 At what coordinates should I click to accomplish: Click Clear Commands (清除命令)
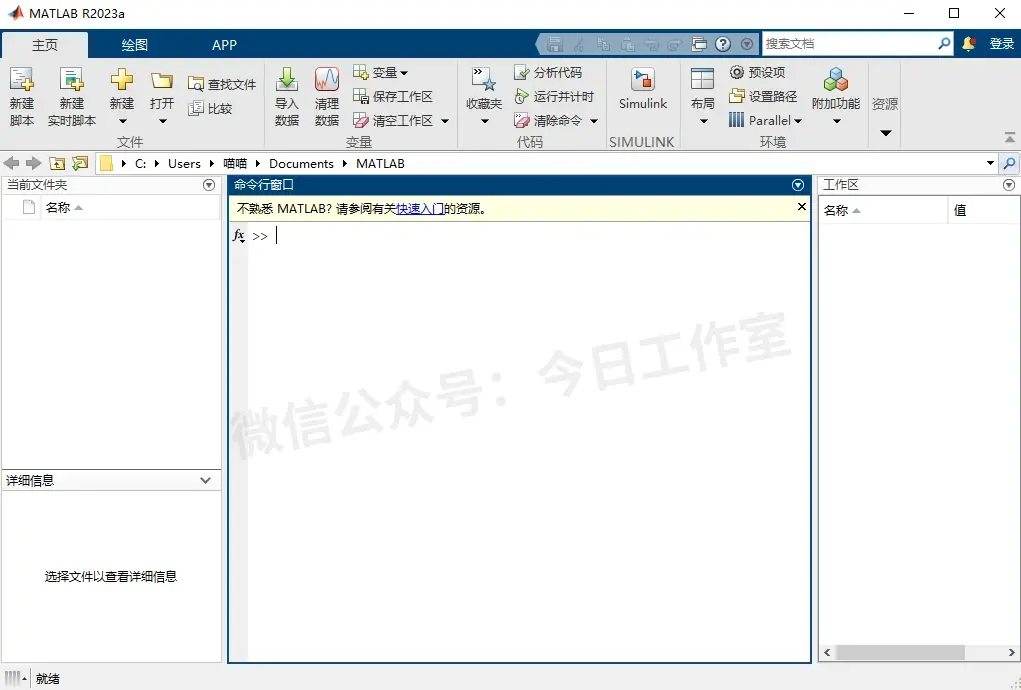click(548, 120)
